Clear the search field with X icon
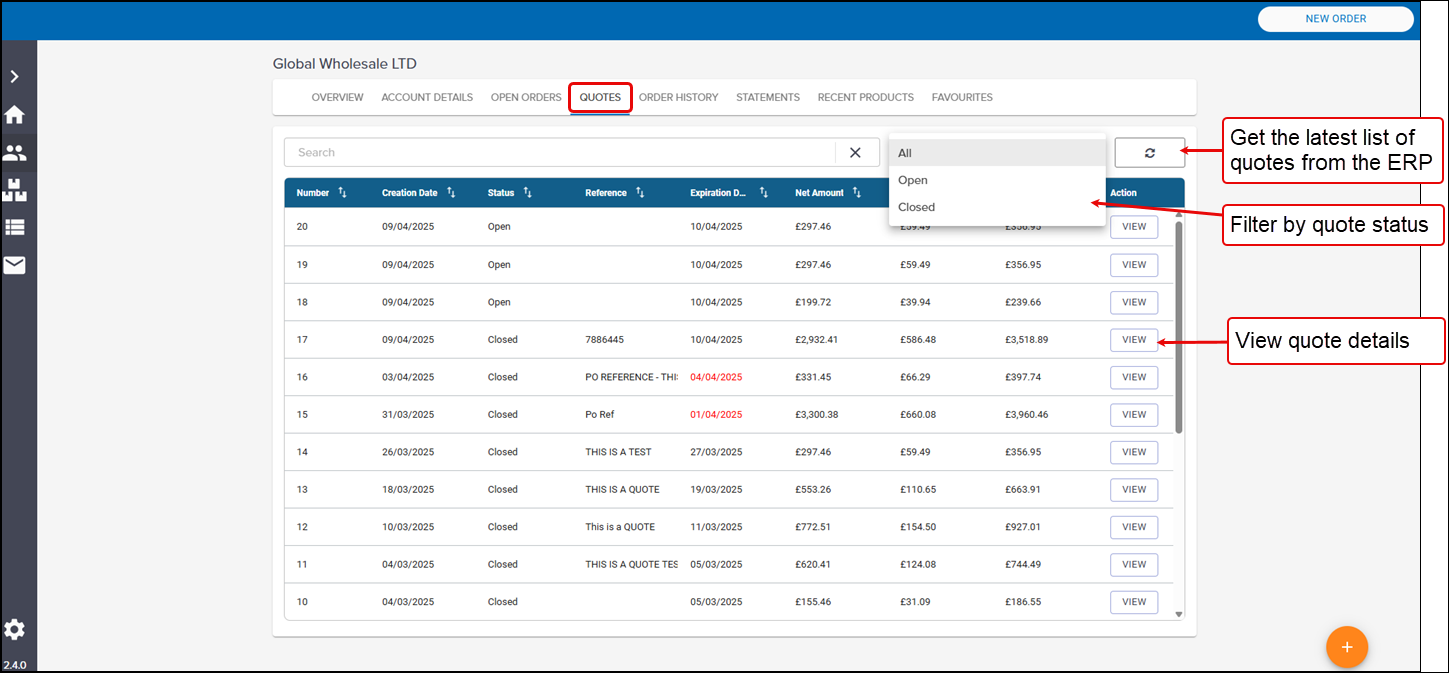 pos(855,153)
